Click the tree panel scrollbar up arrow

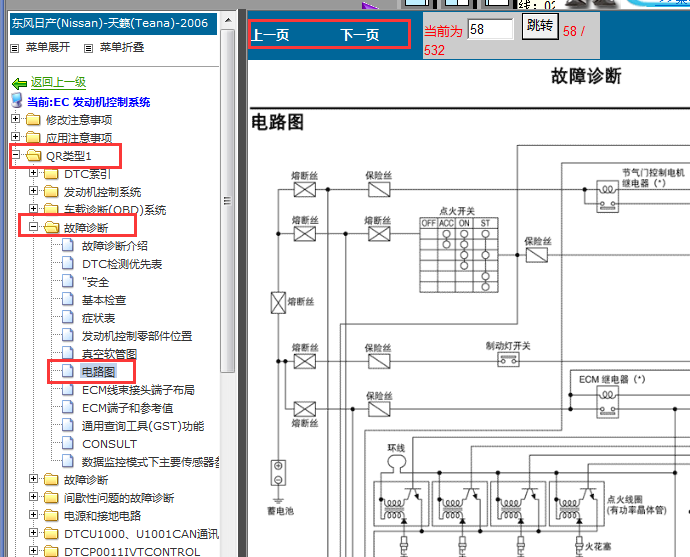coord(228,20)
